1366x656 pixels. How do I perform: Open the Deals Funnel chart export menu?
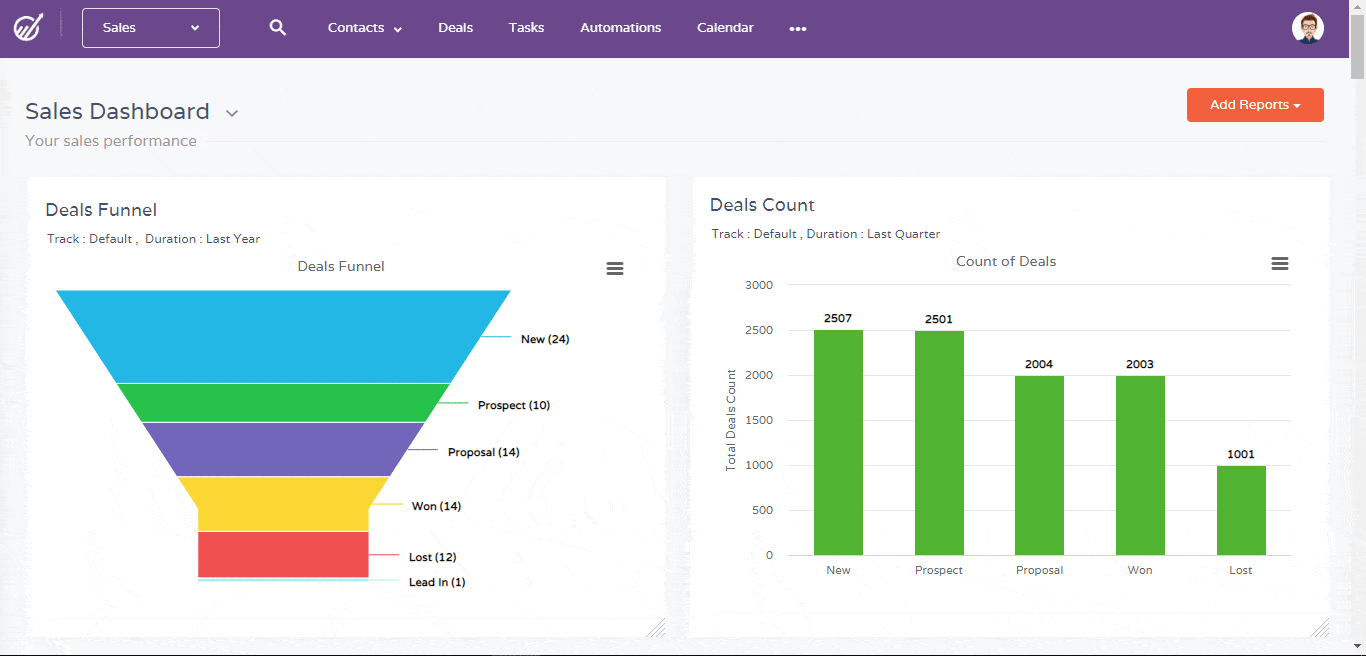pos(614,268)
